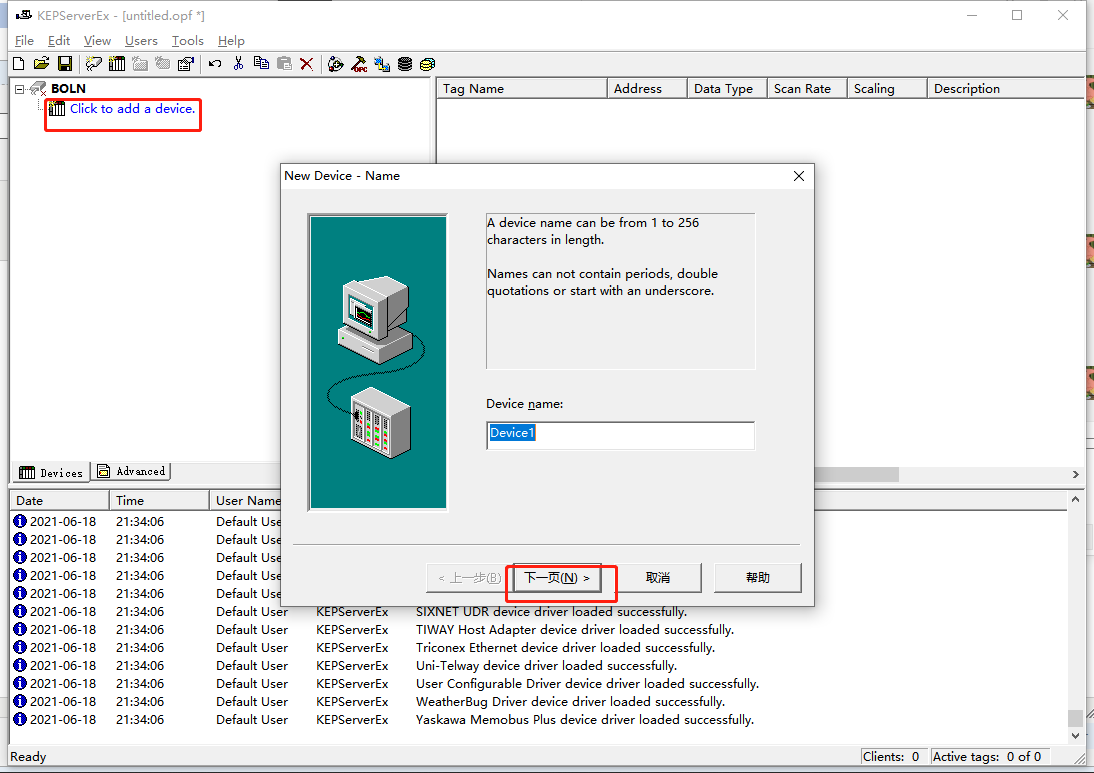Viewport: 1094px width, 773px height.
Task: Click the info icon on the WeatherBug Driver row
Action: pos(20,701)
